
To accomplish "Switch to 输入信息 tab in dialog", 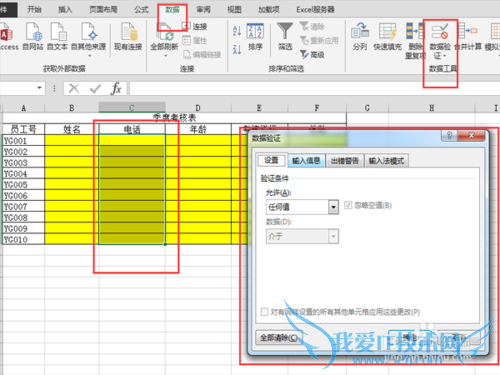I will tap(306, 161).
